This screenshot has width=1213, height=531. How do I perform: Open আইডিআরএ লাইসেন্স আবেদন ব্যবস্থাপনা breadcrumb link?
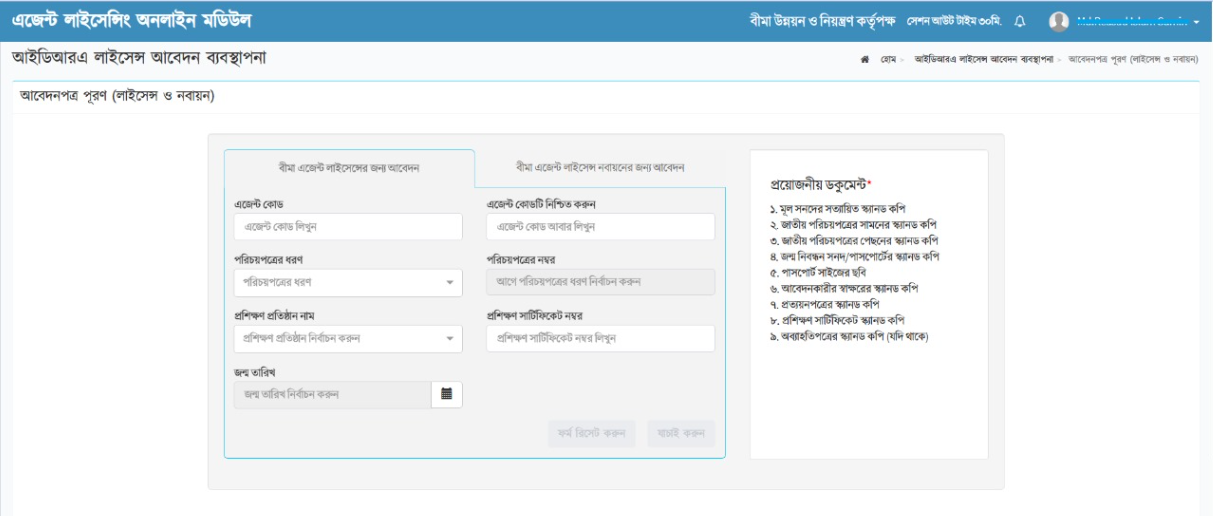pyautogui.click(x=983, y=60)
